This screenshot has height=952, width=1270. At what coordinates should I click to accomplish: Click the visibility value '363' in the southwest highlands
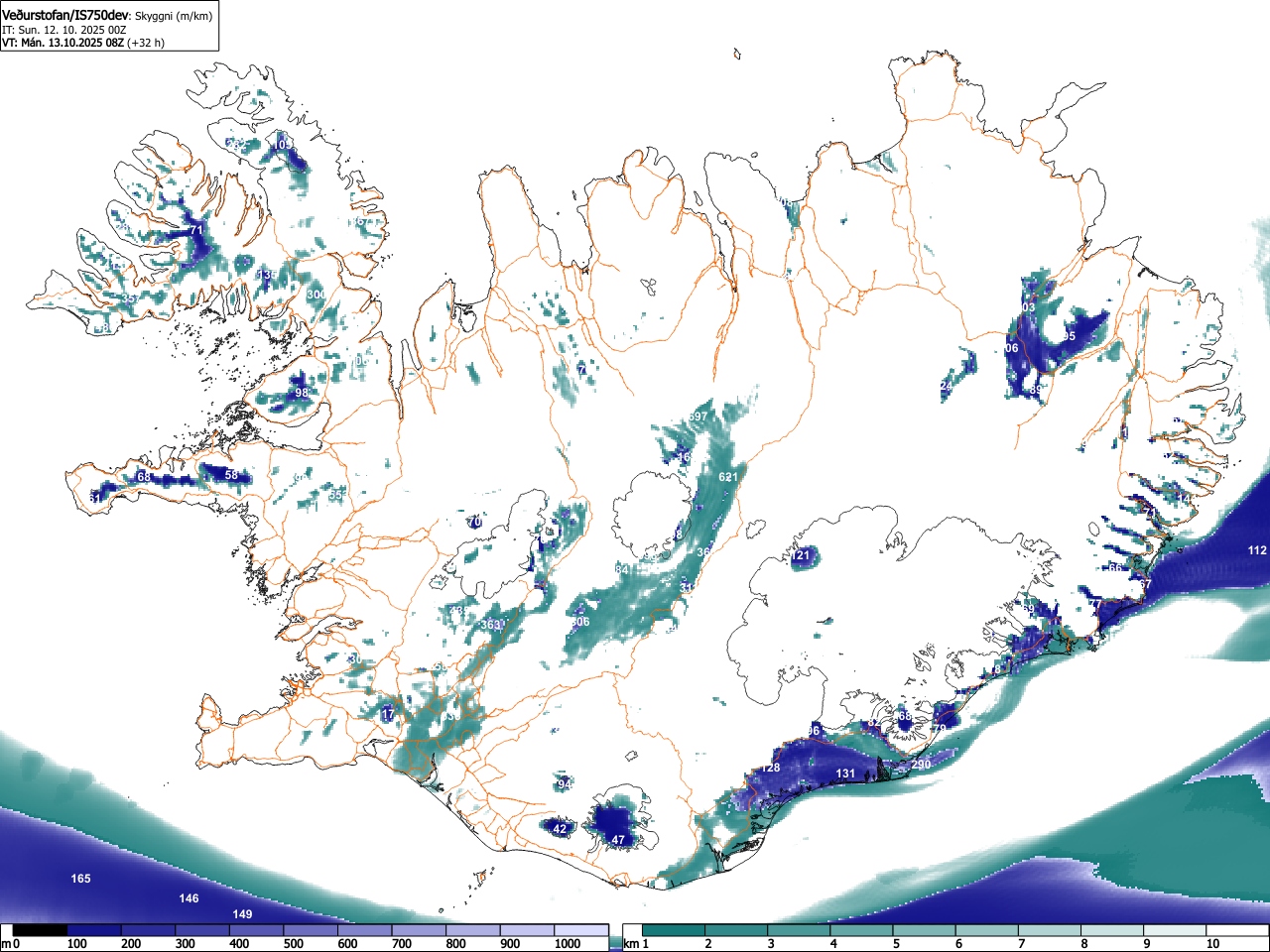pyautogui.click(x=491, y=625)
